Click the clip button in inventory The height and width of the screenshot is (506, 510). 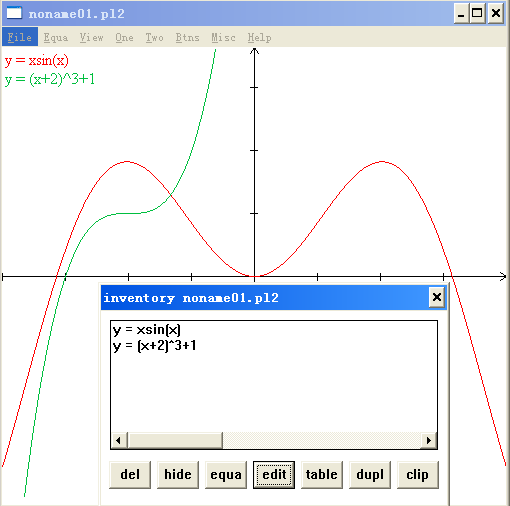pos(418,475)
